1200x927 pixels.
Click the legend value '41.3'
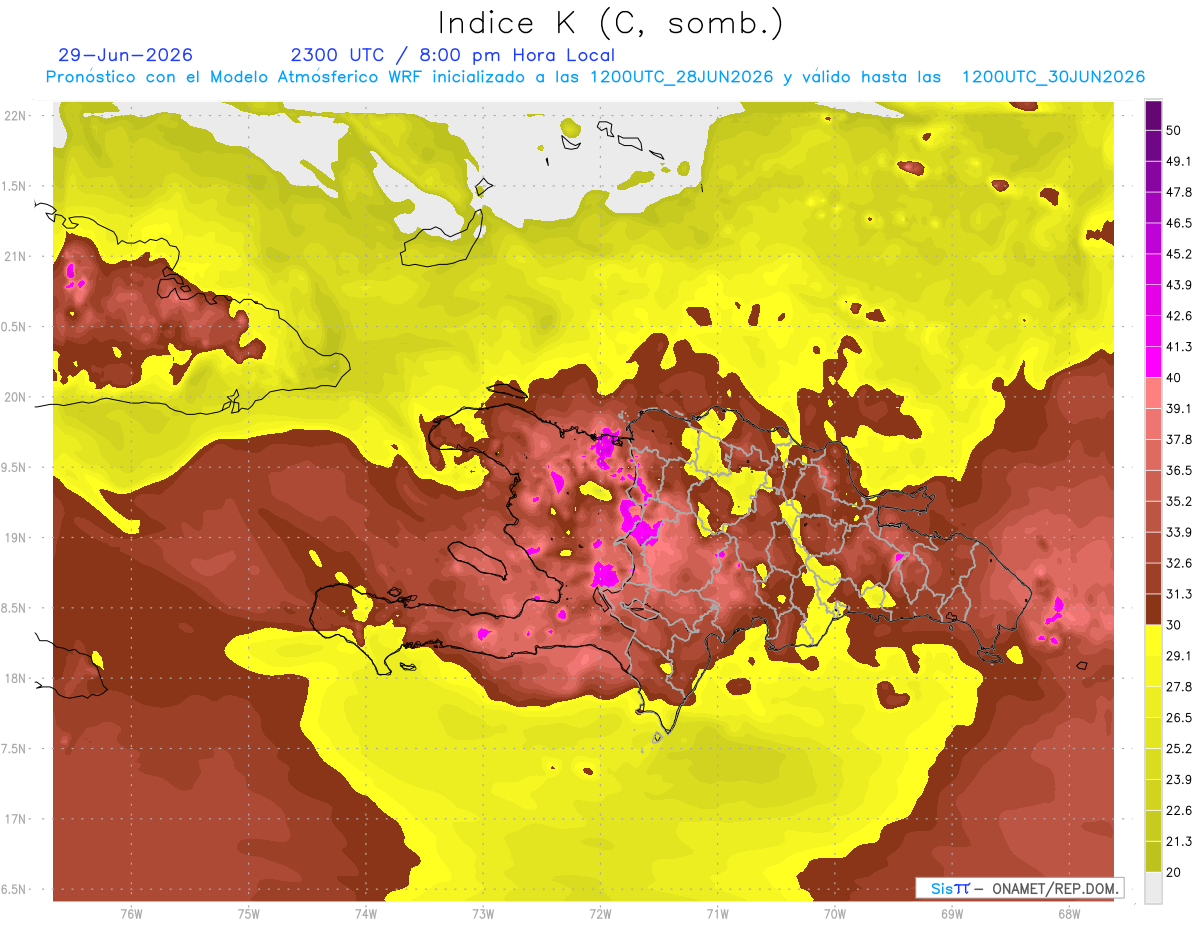click(x=1179, y=347)
